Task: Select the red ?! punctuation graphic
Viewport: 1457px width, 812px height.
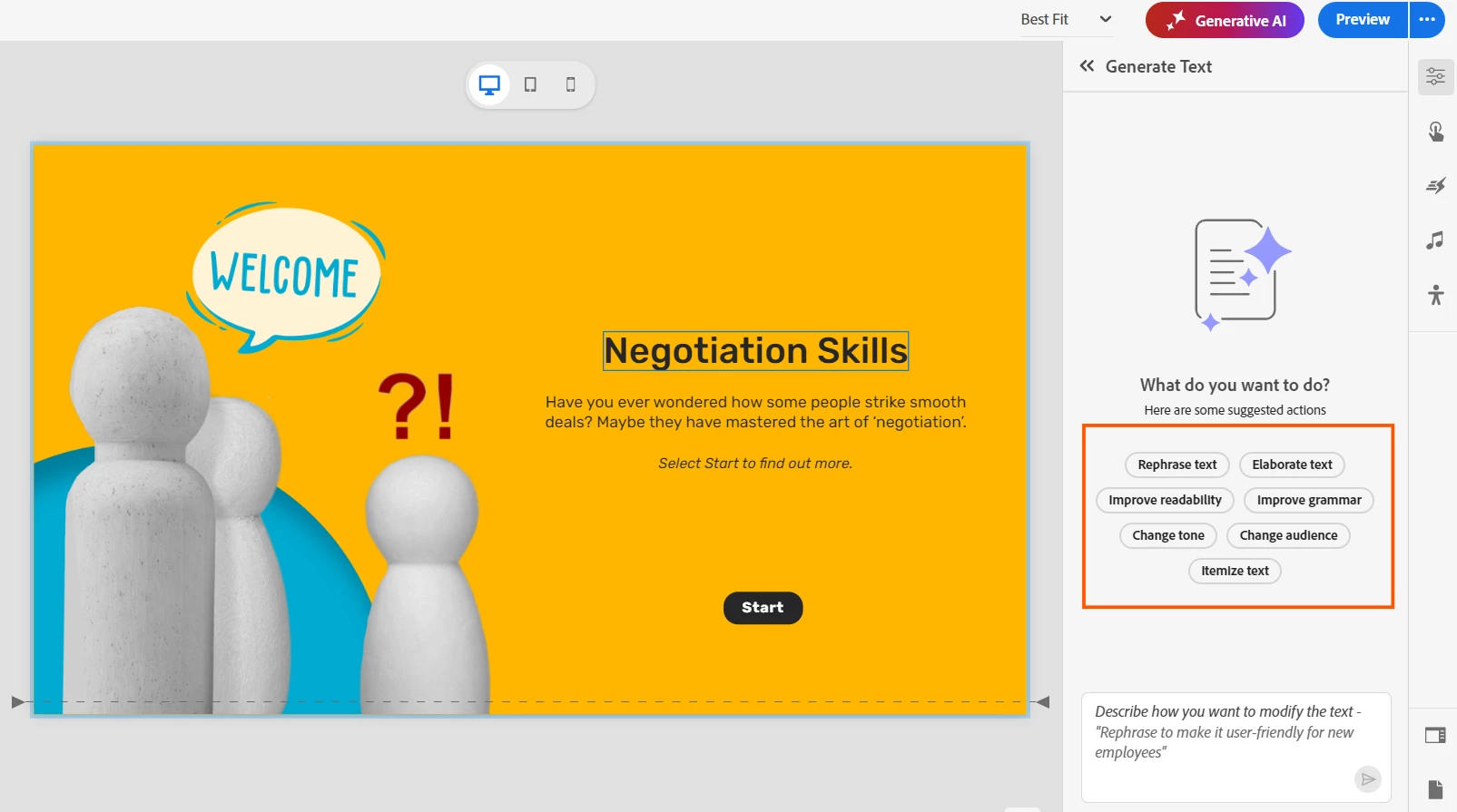Action: 416,406
